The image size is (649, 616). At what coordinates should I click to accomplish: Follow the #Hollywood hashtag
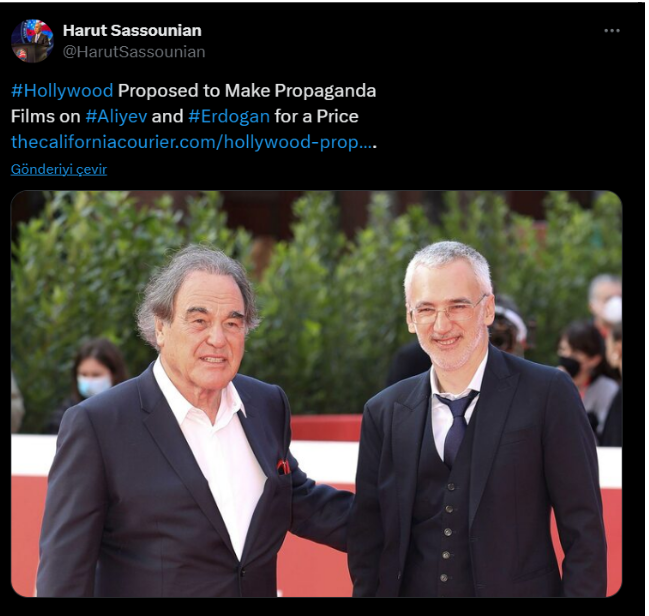tap(62, 91)
